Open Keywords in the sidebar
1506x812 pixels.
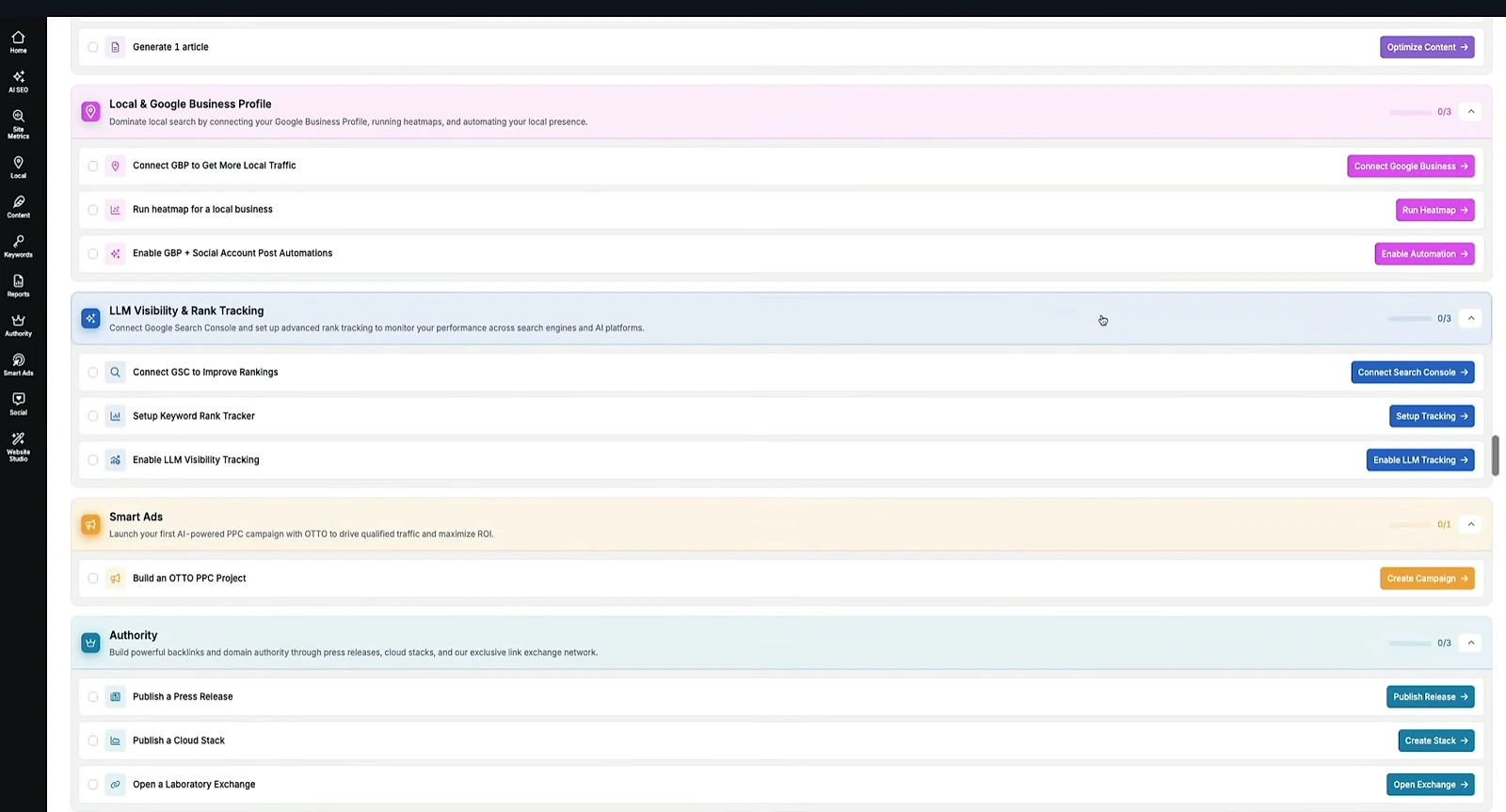tap(18, 247)
